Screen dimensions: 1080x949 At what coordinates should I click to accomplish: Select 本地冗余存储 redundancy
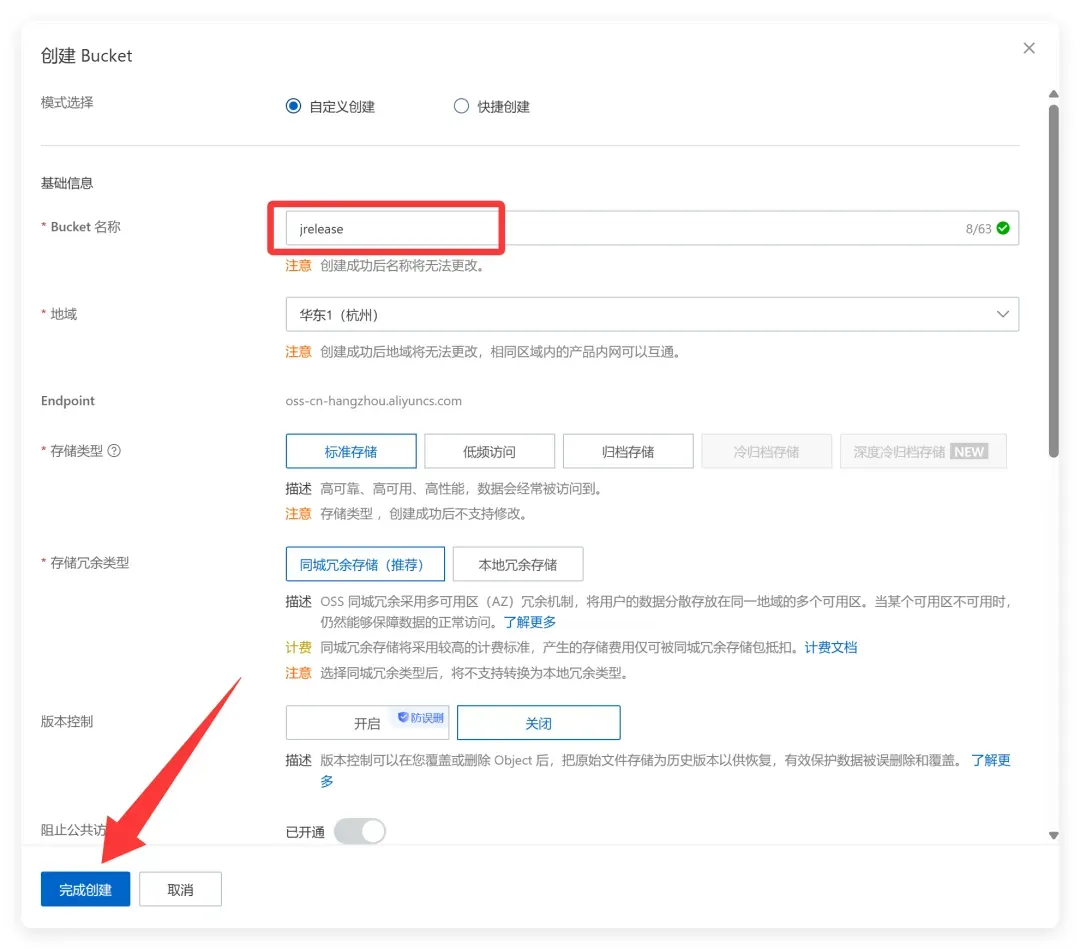click(518, 564)
